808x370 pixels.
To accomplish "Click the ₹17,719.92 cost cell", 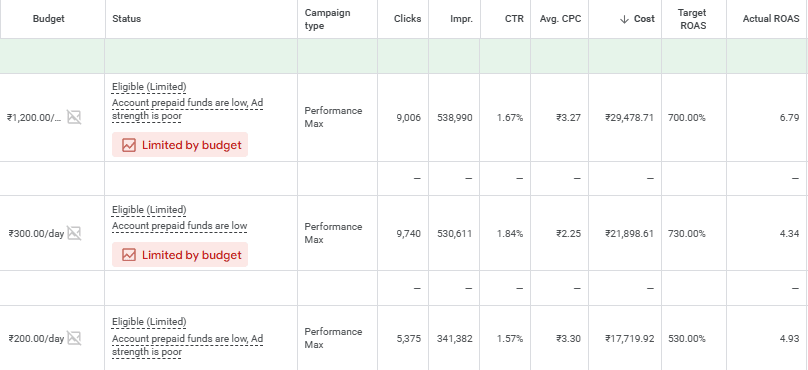I will pyautogui.click(x=629, y=339).
